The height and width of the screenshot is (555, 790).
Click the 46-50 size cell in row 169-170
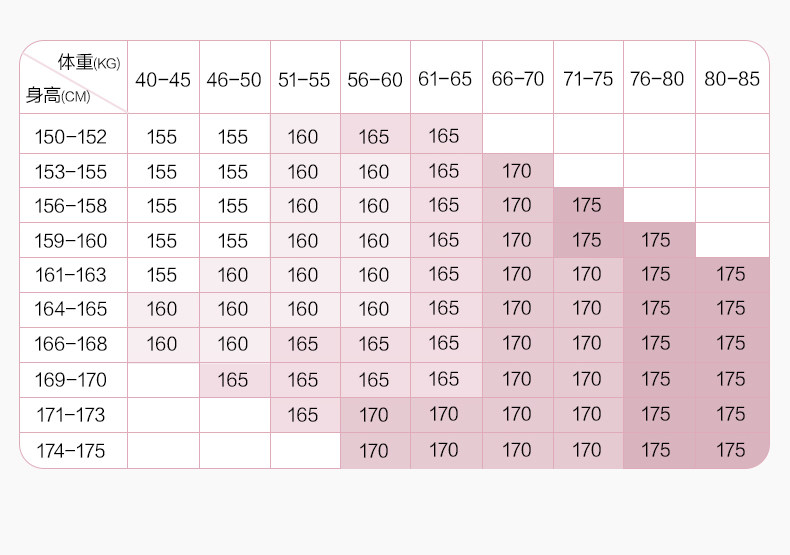(232, 380)
